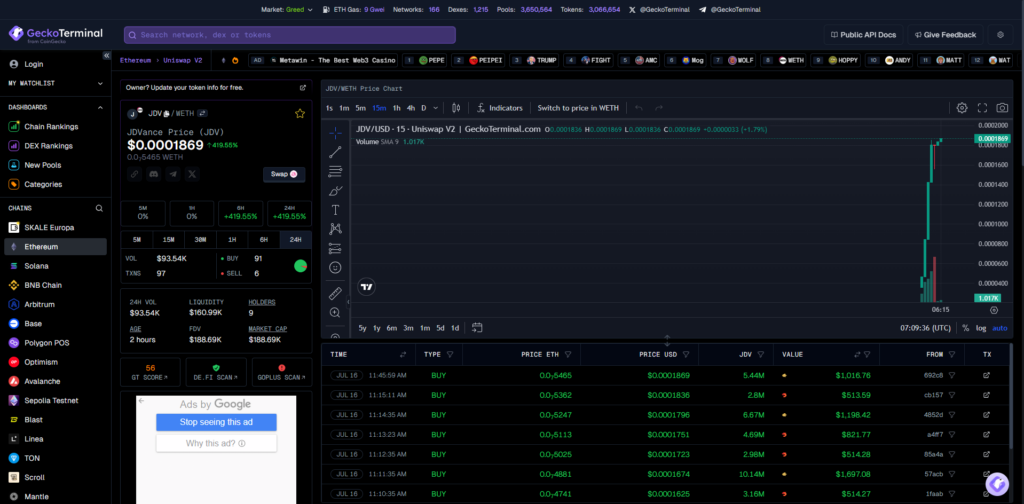Toggle auto scale on chart
Viewport: 1024px width, 504px height.
(1000, 328)
